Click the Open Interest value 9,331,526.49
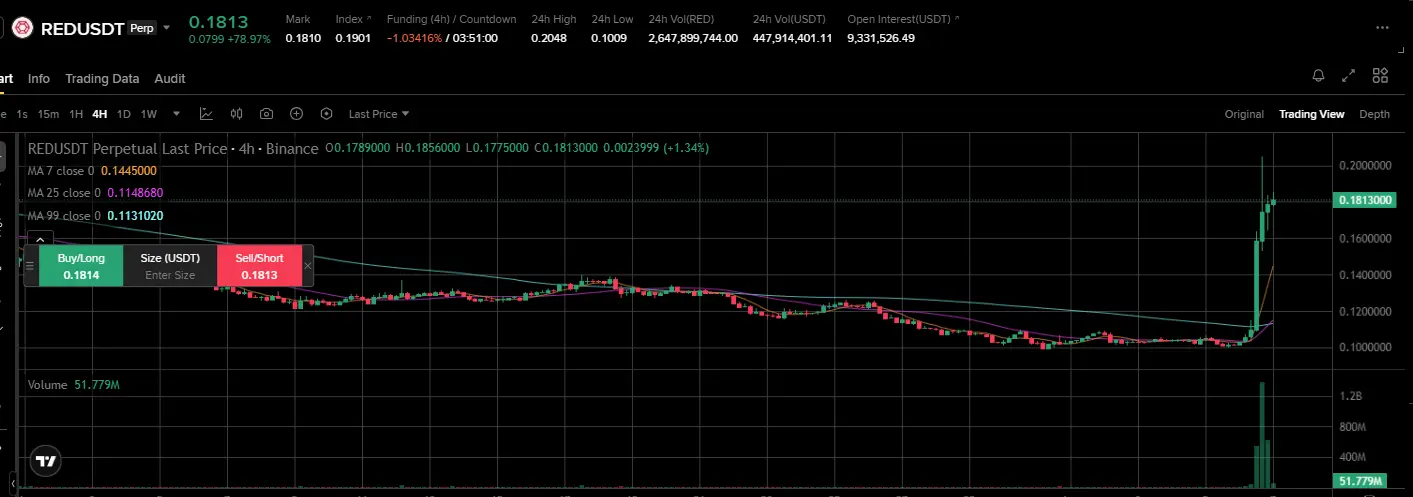 tap(880, 38)
